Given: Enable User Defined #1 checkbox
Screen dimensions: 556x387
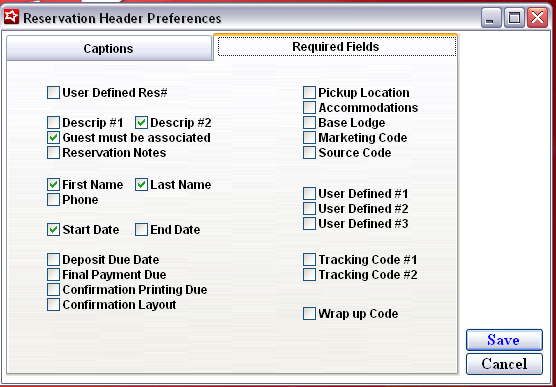Looking at the screenshot, I should point(309,194).
